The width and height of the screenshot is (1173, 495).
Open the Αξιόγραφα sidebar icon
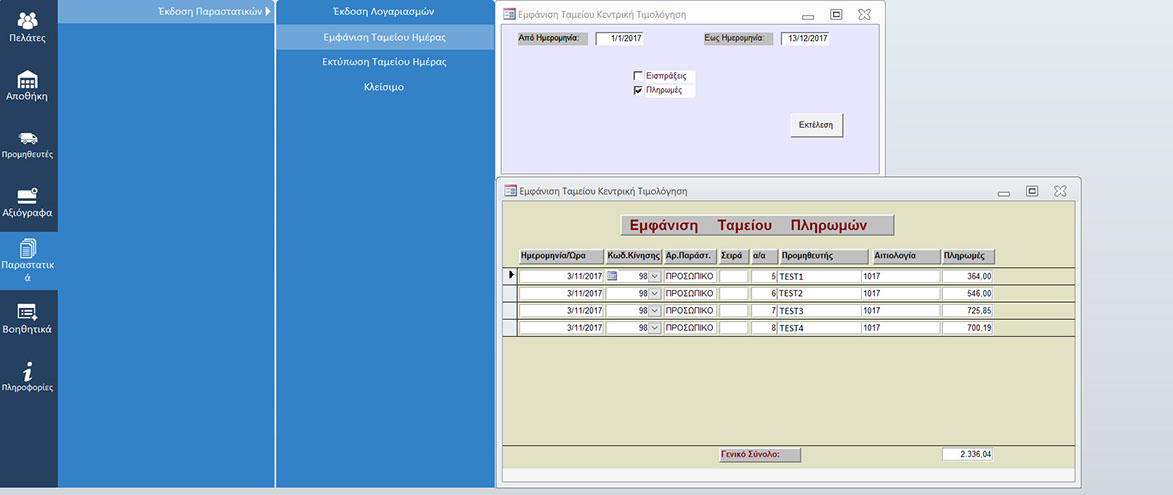28,202
